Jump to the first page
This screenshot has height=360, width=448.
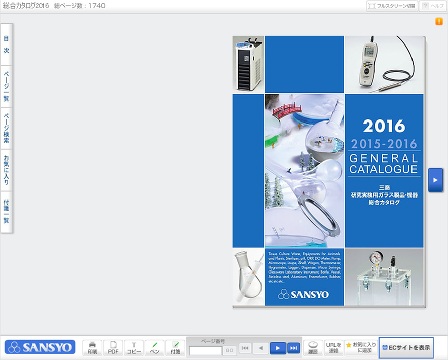click(245, 348)
